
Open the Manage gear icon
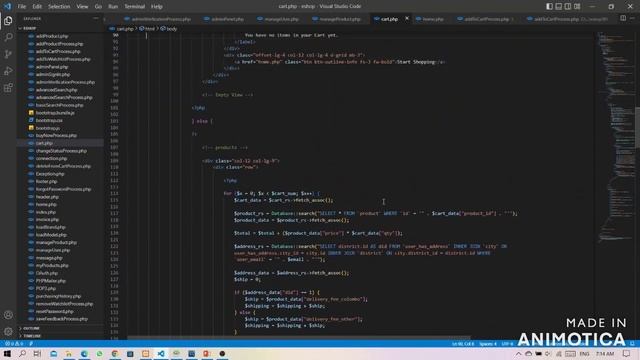8,331
